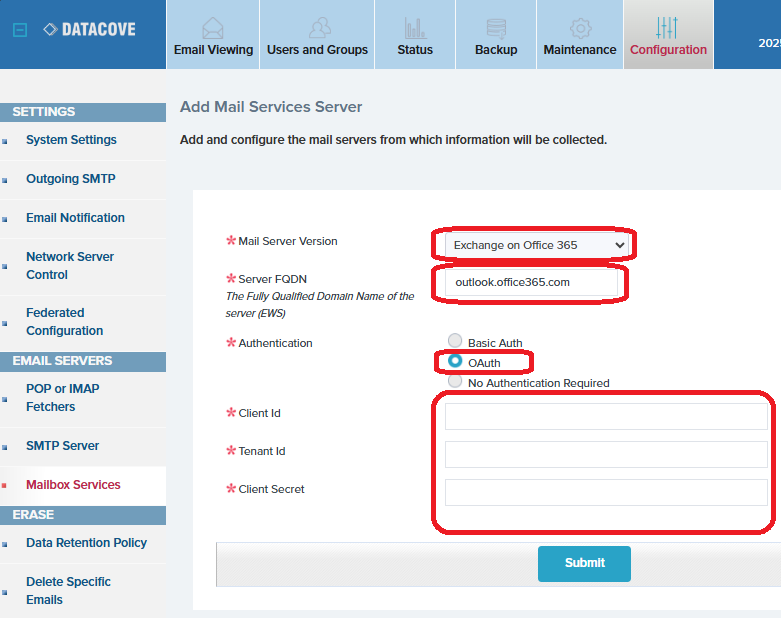Open Mailbox Services in sidebar

73,485
